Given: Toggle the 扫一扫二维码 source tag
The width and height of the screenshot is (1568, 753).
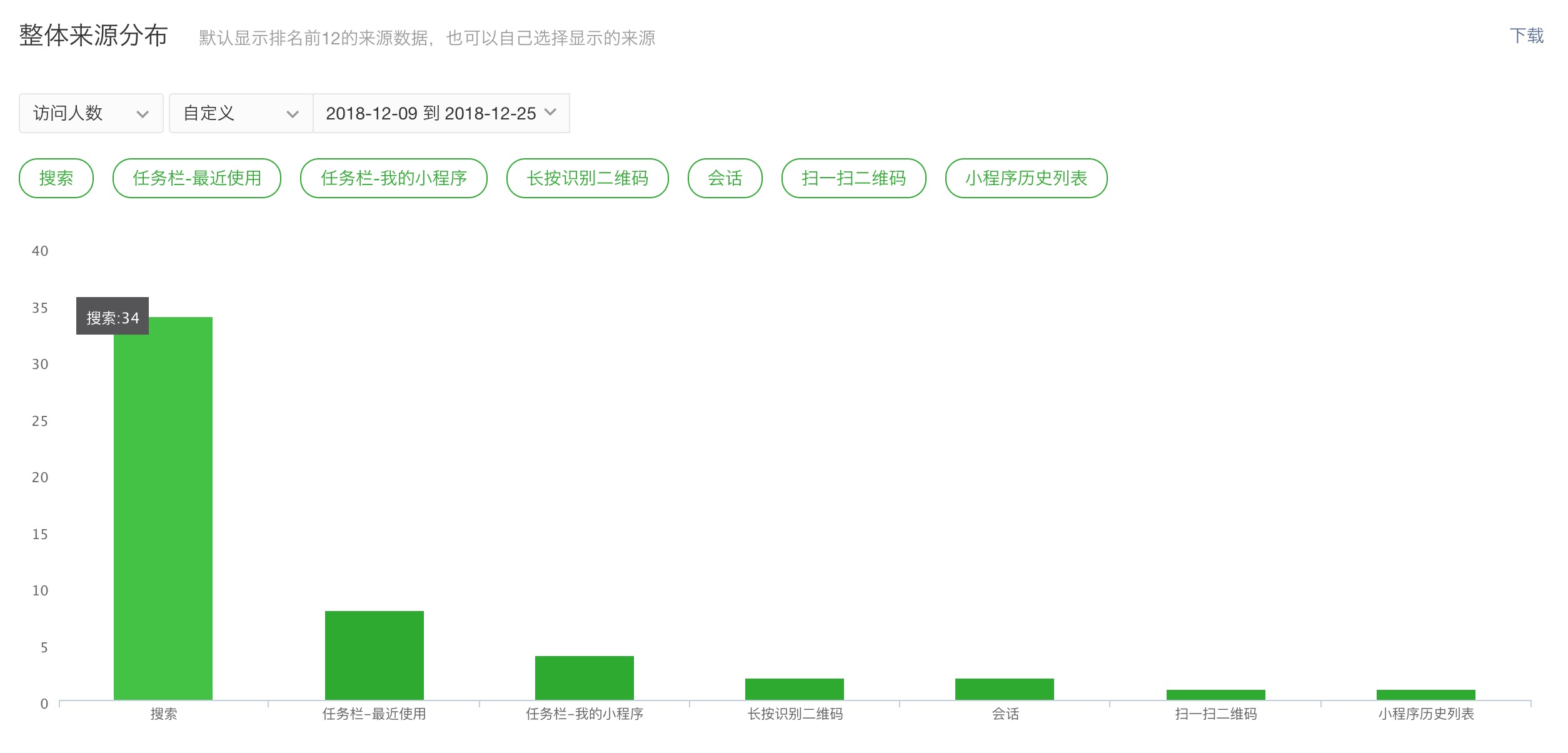Looking at the screenshot, I should point(854,178).
